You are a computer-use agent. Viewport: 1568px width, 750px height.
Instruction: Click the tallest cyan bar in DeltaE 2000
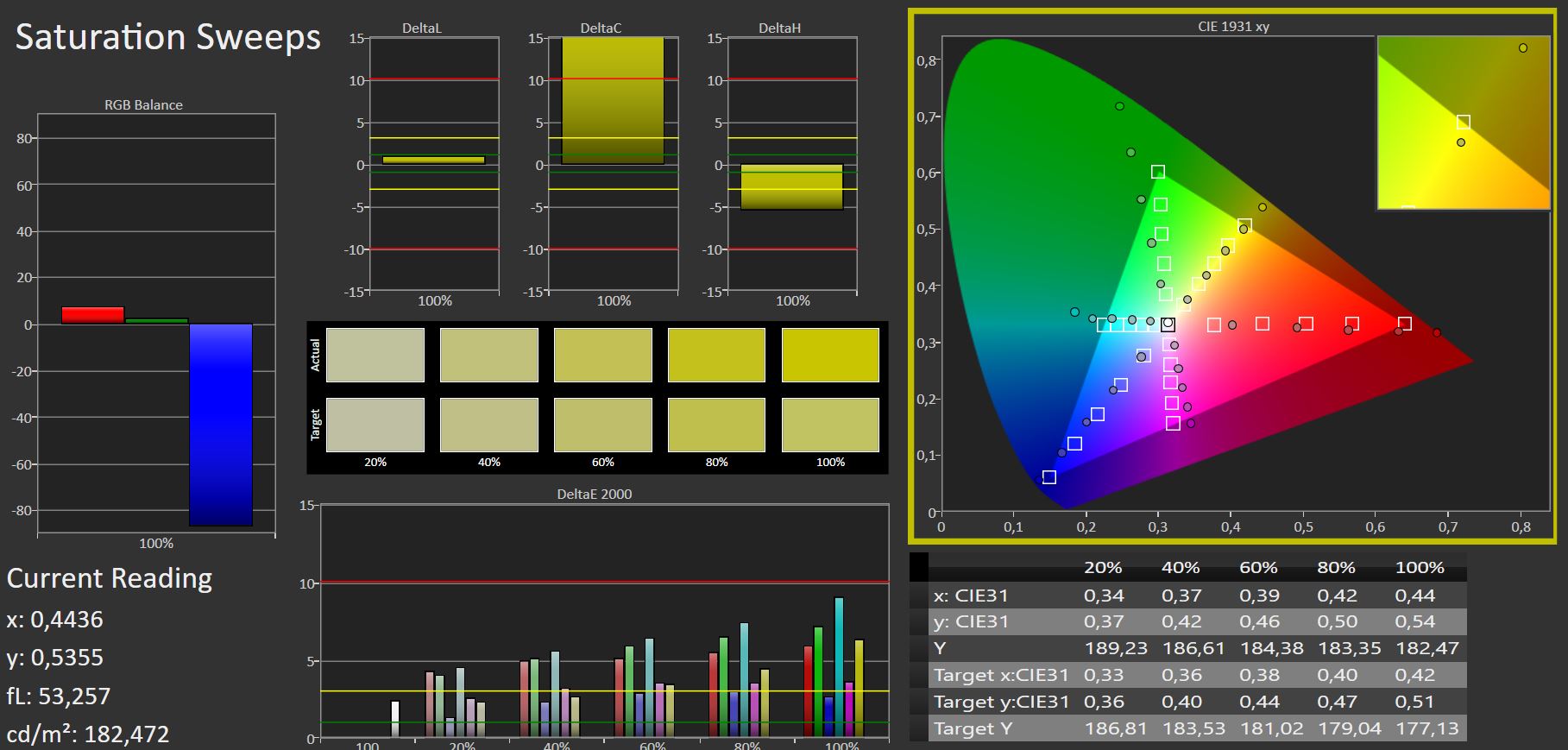839,667
